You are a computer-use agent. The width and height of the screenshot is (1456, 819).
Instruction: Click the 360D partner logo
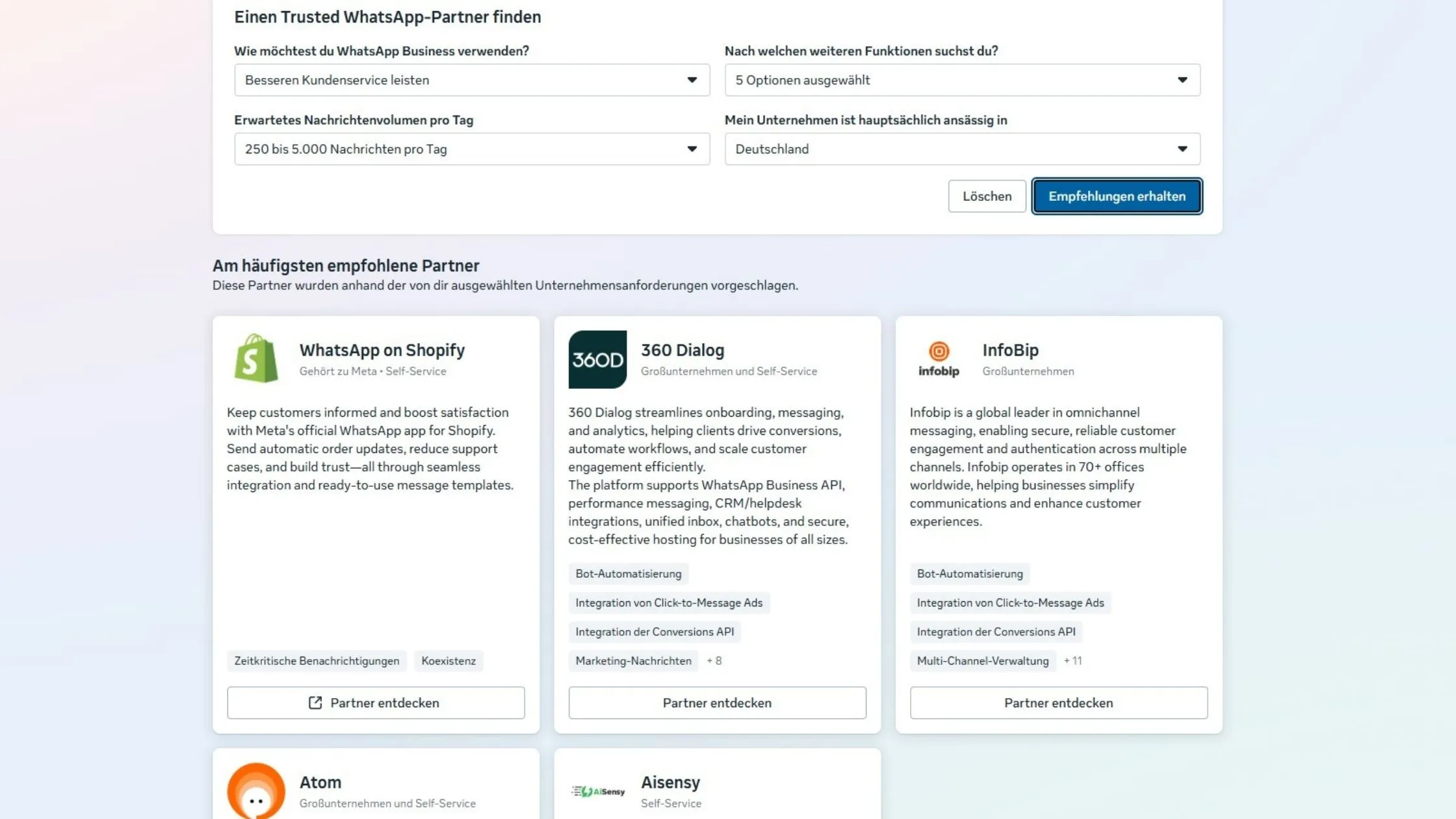pos(597,357)
